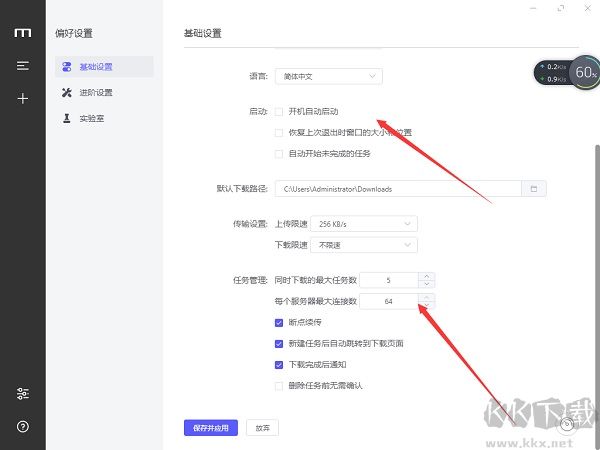The width and height of the screenshot is (600, 450).
Task: Uncheck the 断点续传 checkbox
Action: point(279,323)
